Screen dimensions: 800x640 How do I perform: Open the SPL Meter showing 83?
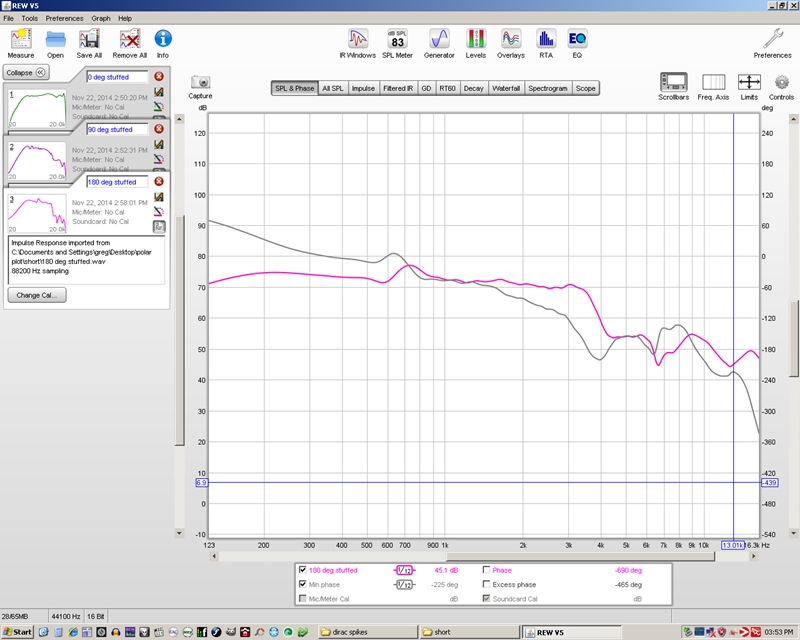point(397,44)
